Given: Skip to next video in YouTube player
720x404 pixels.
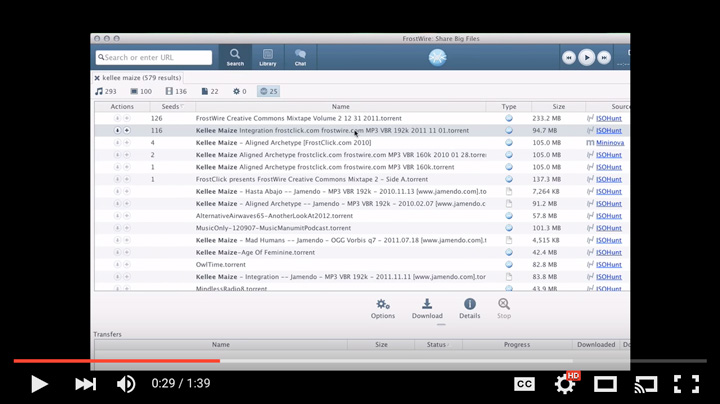Looking at the screenshot, I should 85,384.
